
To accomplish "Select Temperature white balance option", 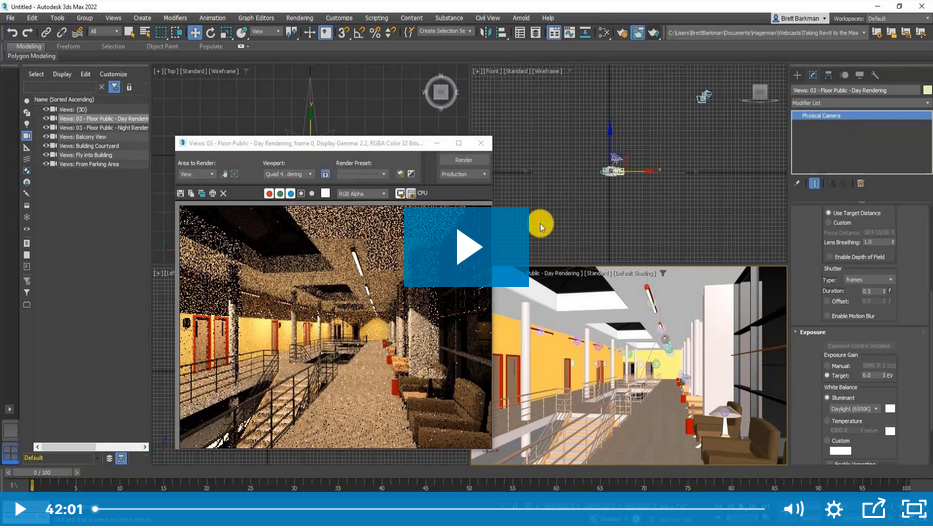I will point(827,421).
